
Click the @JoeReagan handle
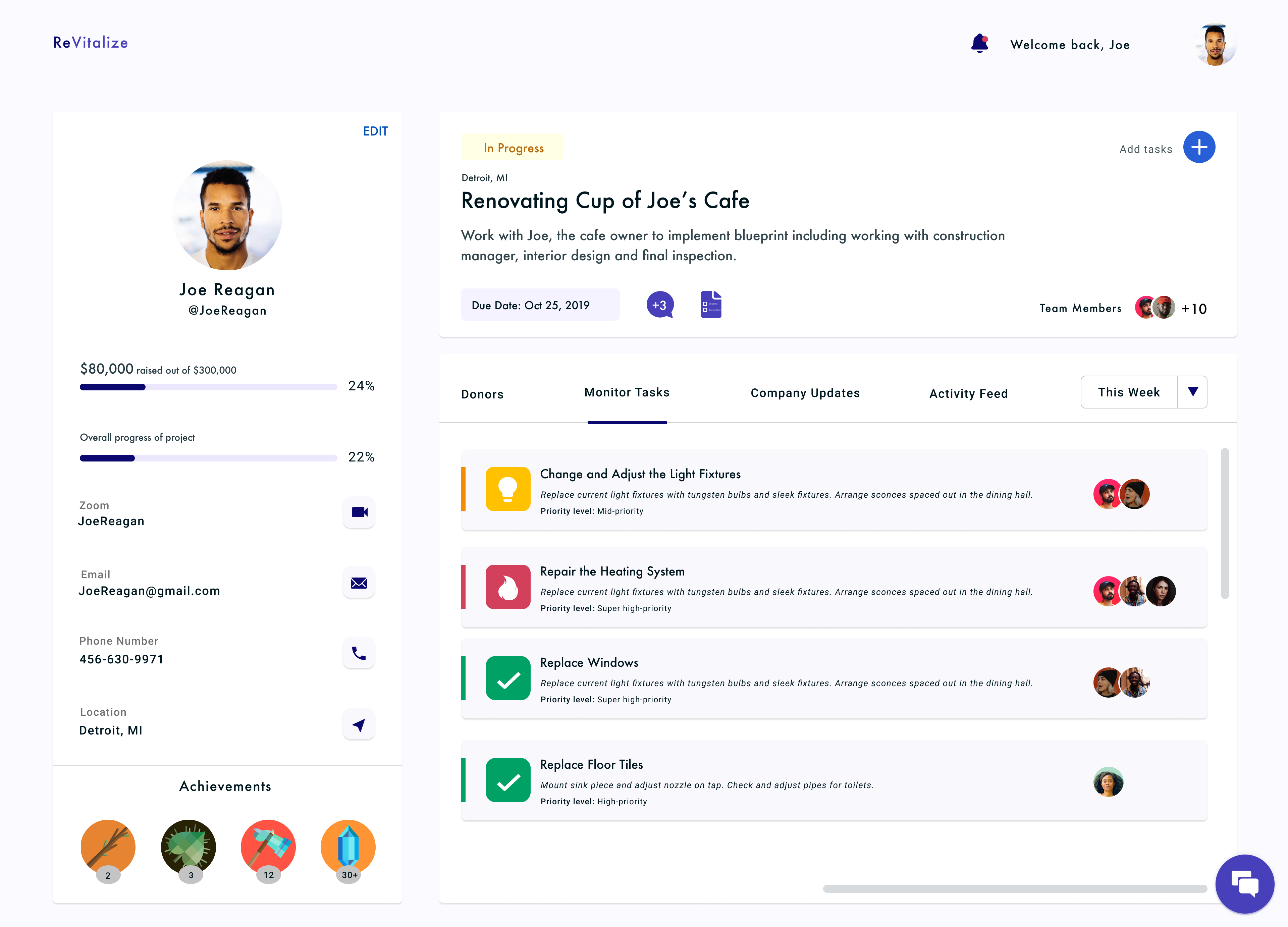(x=227, y=310)
